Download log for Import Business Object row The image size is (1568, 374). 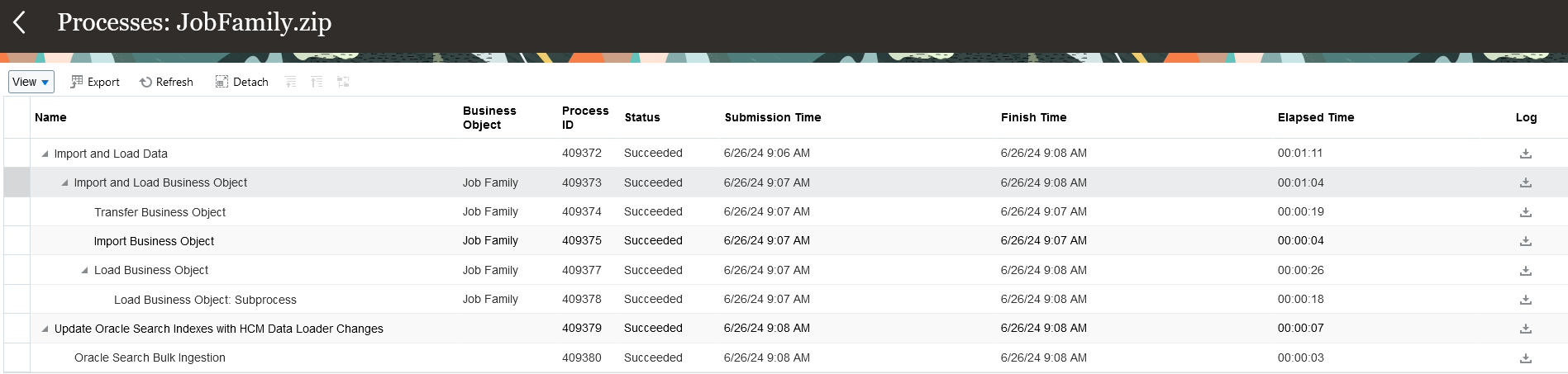click(1526, 241)
